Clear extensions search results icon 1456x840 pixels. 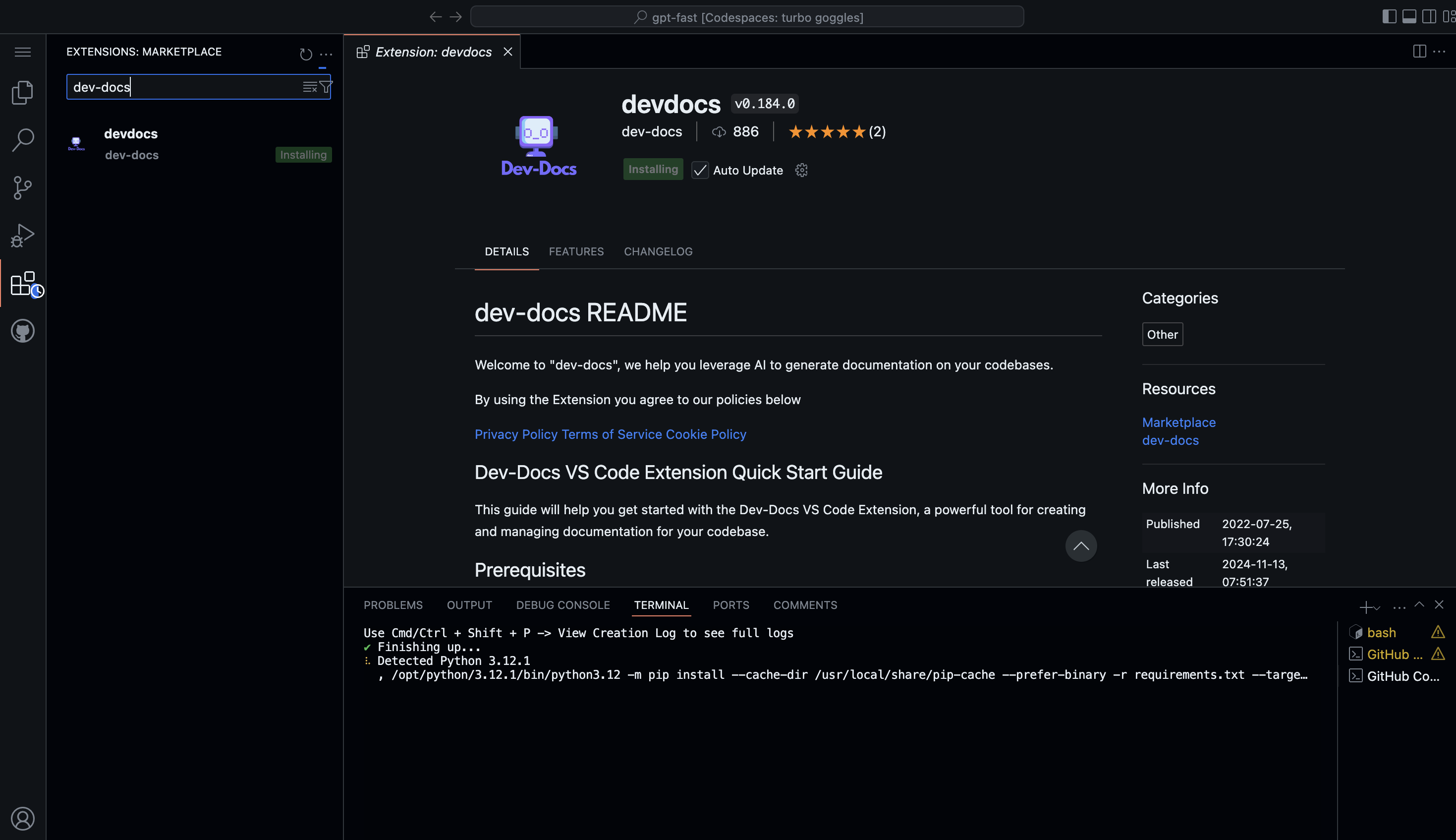point(310,87)
